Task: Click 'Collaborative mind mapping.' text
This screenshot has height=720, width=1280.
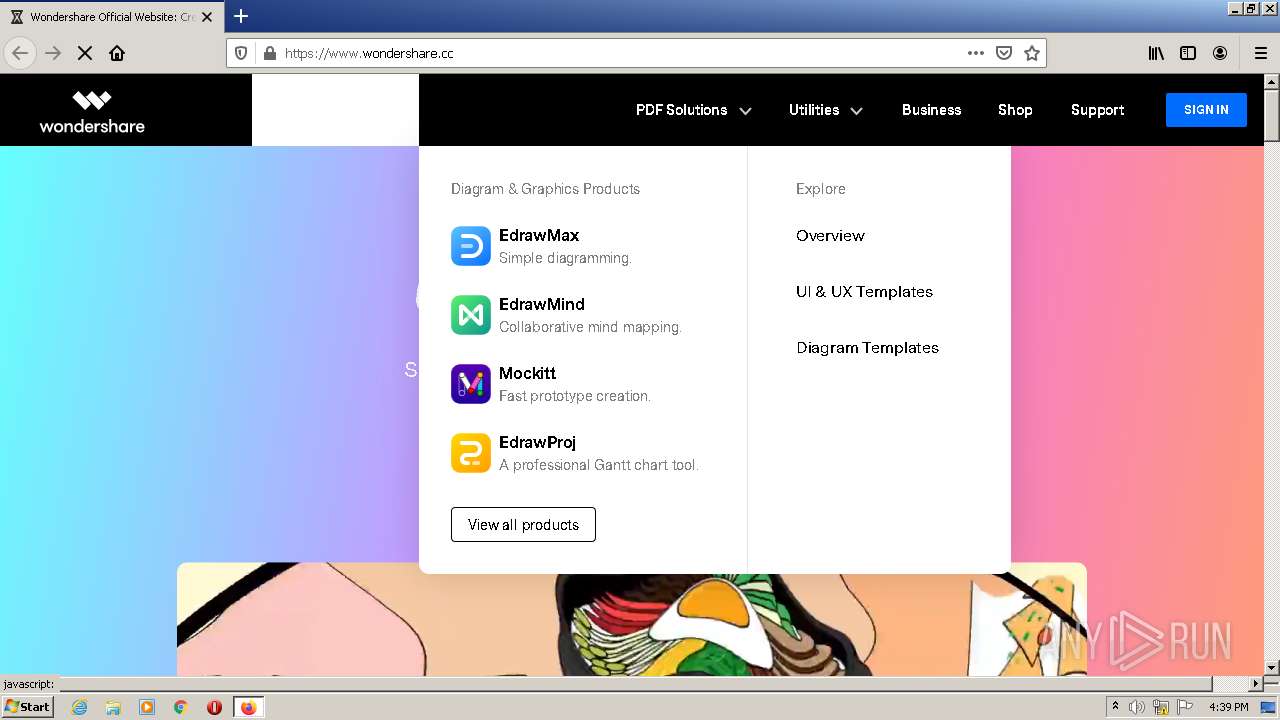Action: coord(590,327)
